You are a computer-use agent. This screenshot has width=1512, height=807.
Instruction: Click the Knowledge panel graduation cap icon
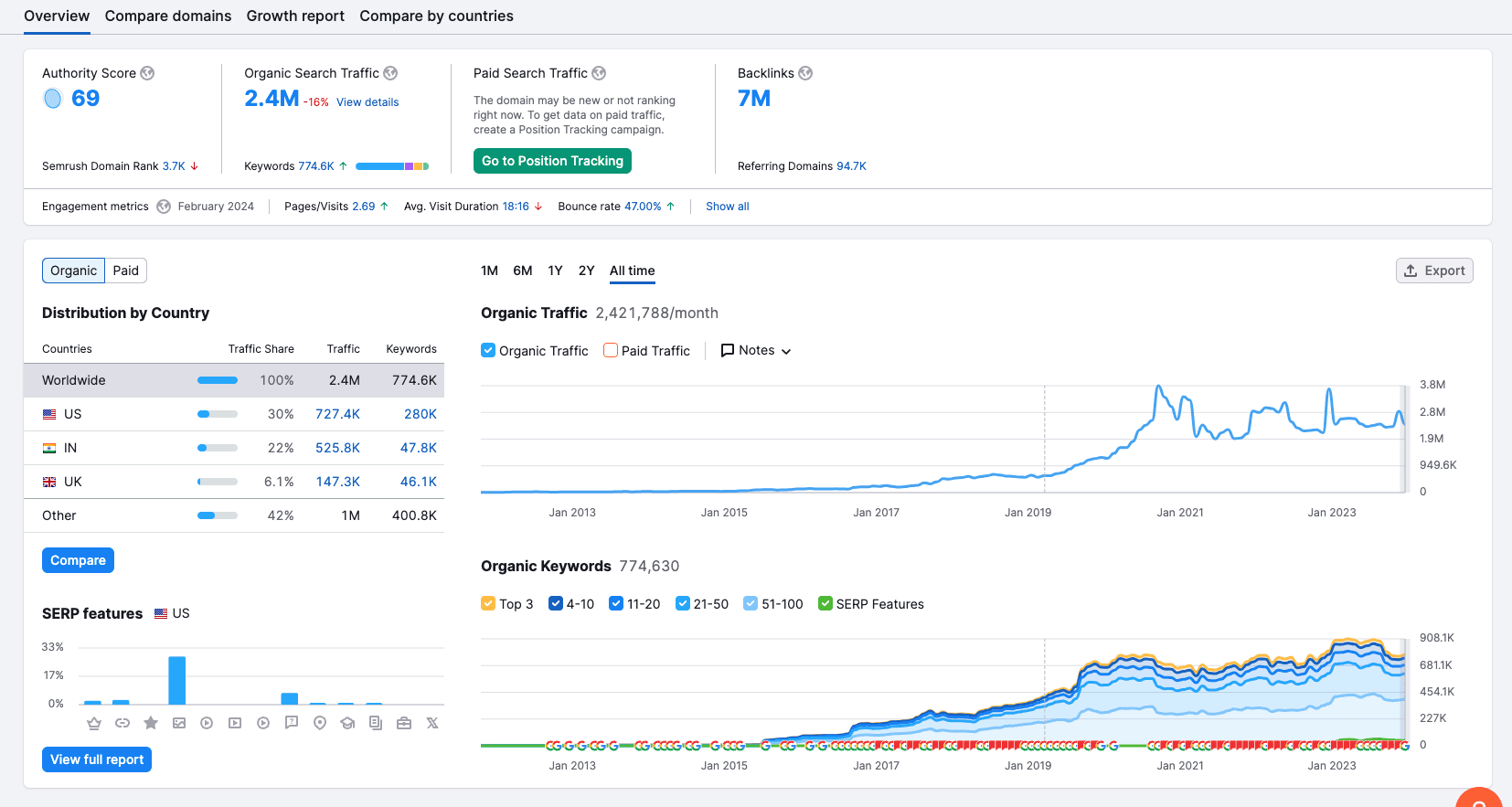(347, 723)
